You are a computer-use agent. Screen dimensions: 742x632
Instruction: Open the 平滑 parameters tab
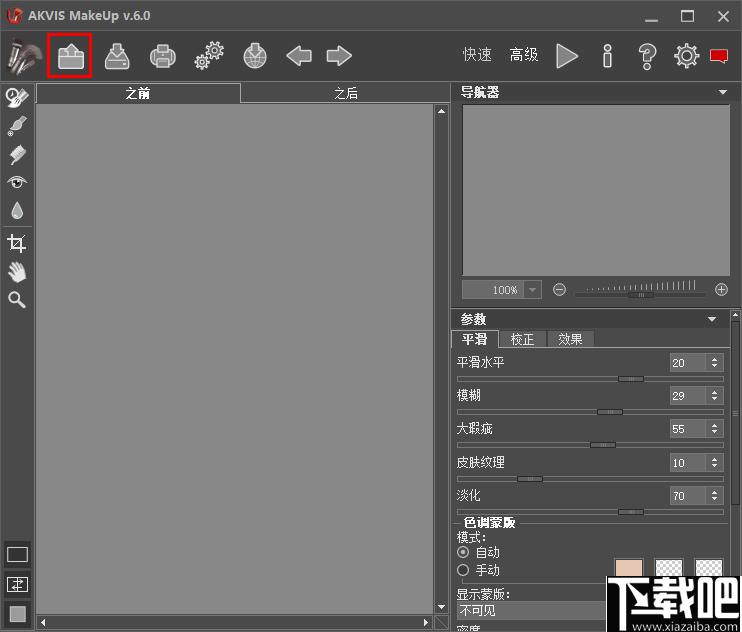pos(475,339)
